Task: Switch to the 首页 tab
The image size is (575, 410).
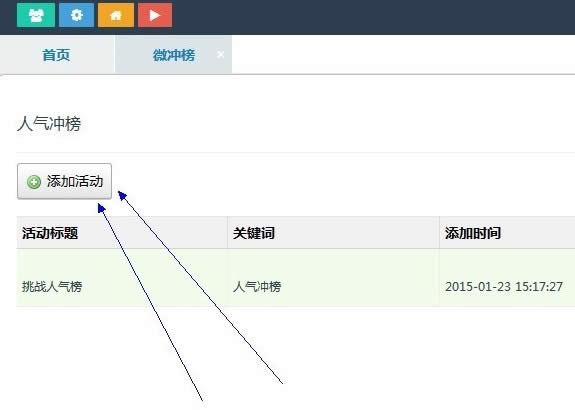Action: tap(57, 55)
